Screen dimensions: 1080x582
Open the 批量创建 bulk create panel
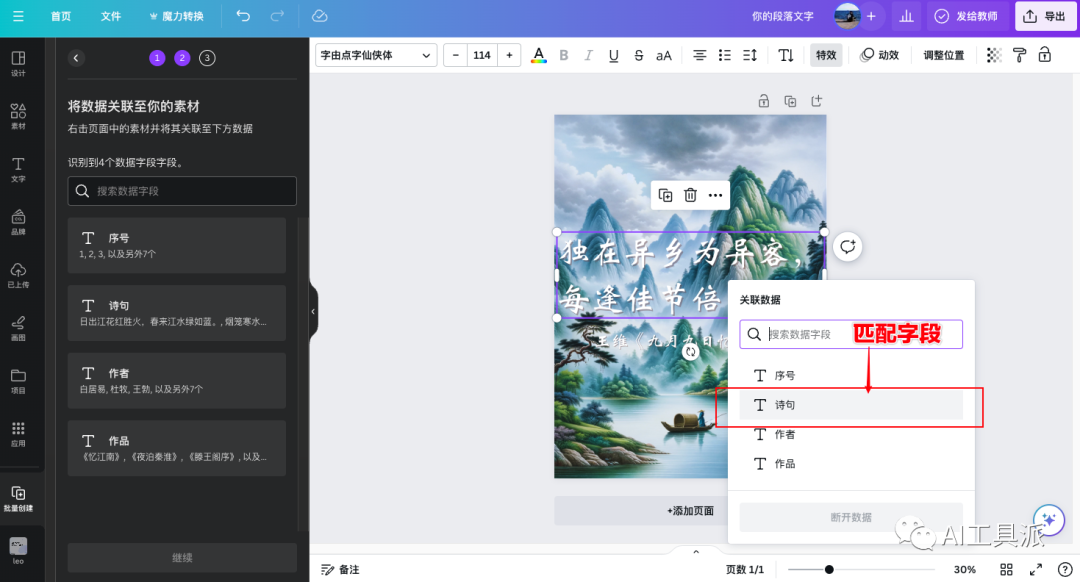click(19, 498)
